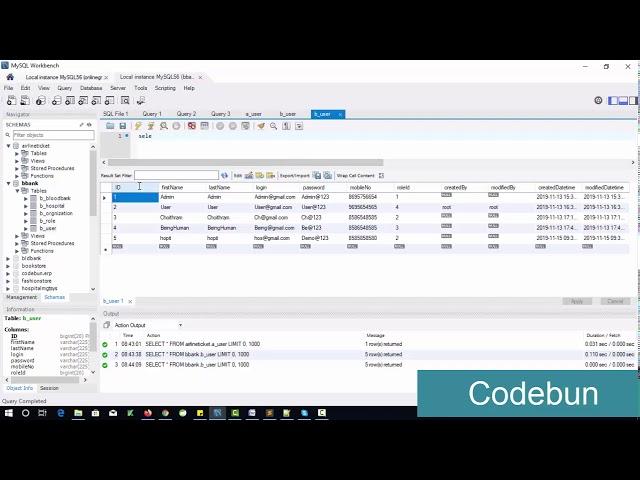Click the Create stored procedure toolbar icon
Image resolution: width=640 pixels, height=480 pixels.
(96, 100)
